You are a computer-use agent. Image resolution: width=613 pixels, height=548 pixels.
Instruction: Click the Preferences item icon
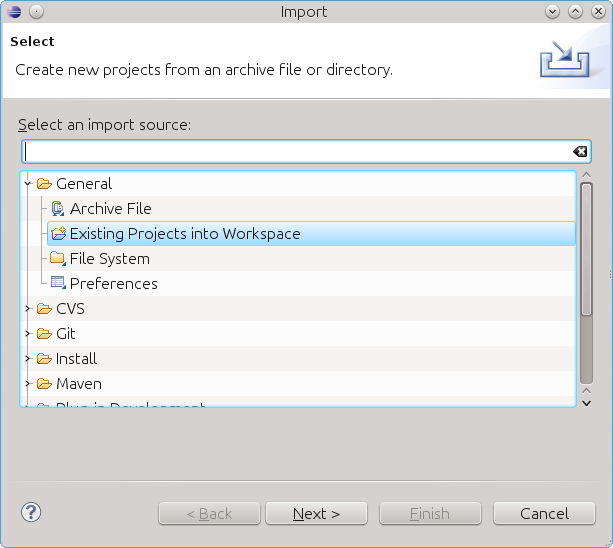(x=58, y=284)
